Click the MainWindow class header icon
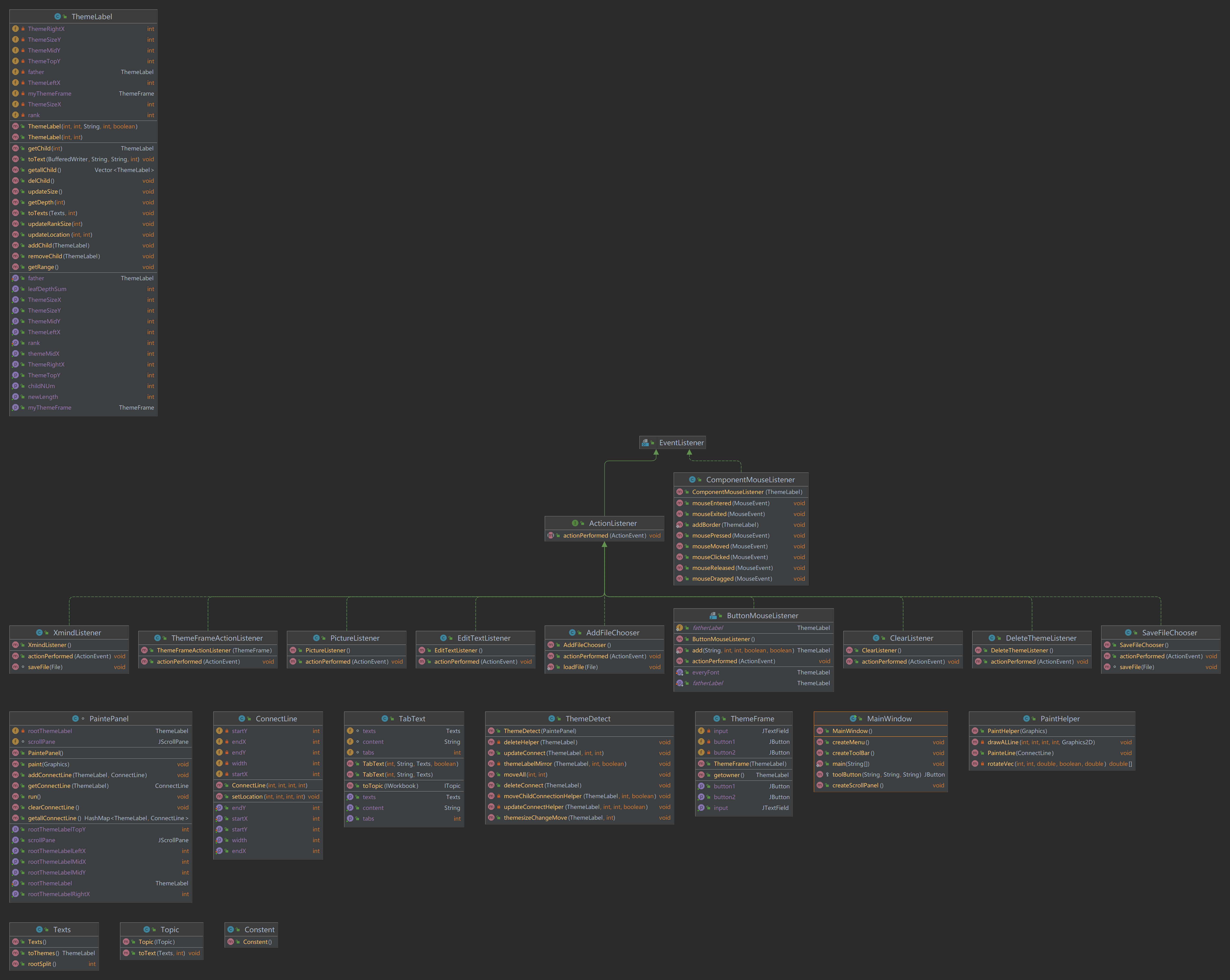 click(853, 719)
